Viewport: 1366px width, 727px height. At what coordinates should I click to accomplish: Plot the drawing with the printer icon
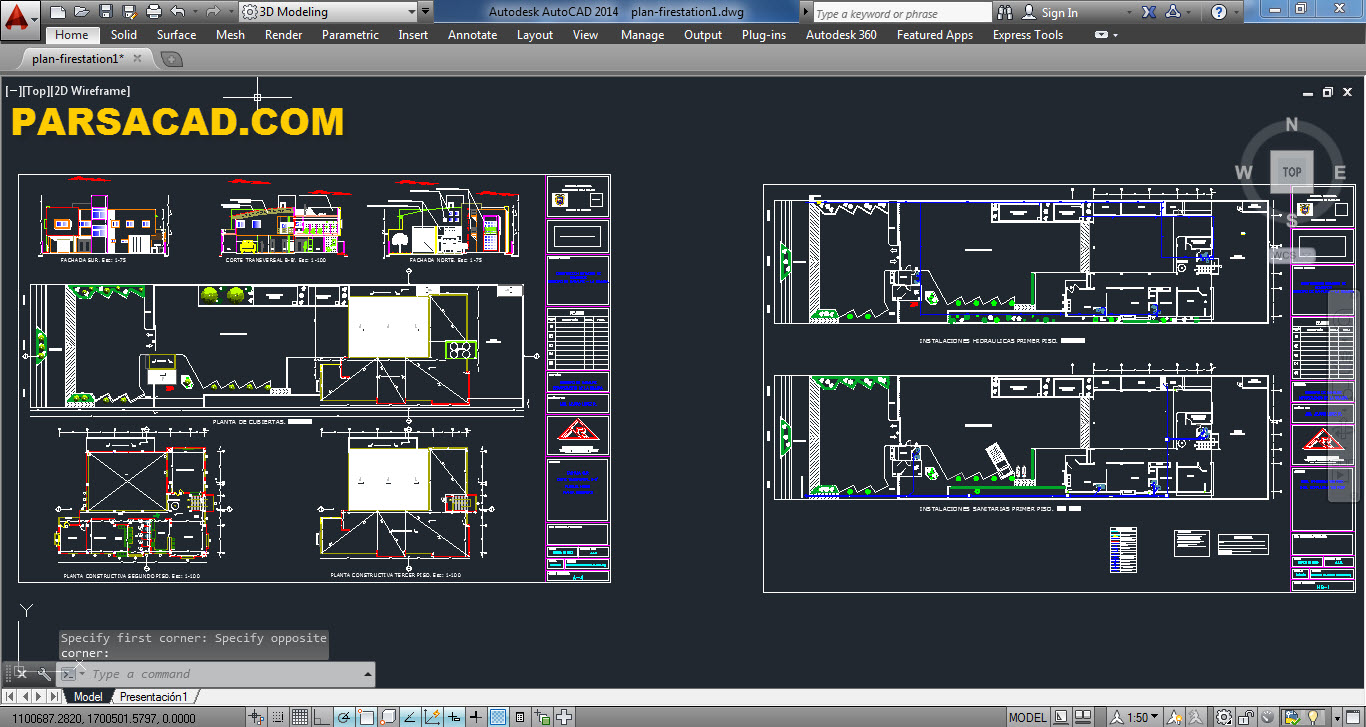(154, 12)
